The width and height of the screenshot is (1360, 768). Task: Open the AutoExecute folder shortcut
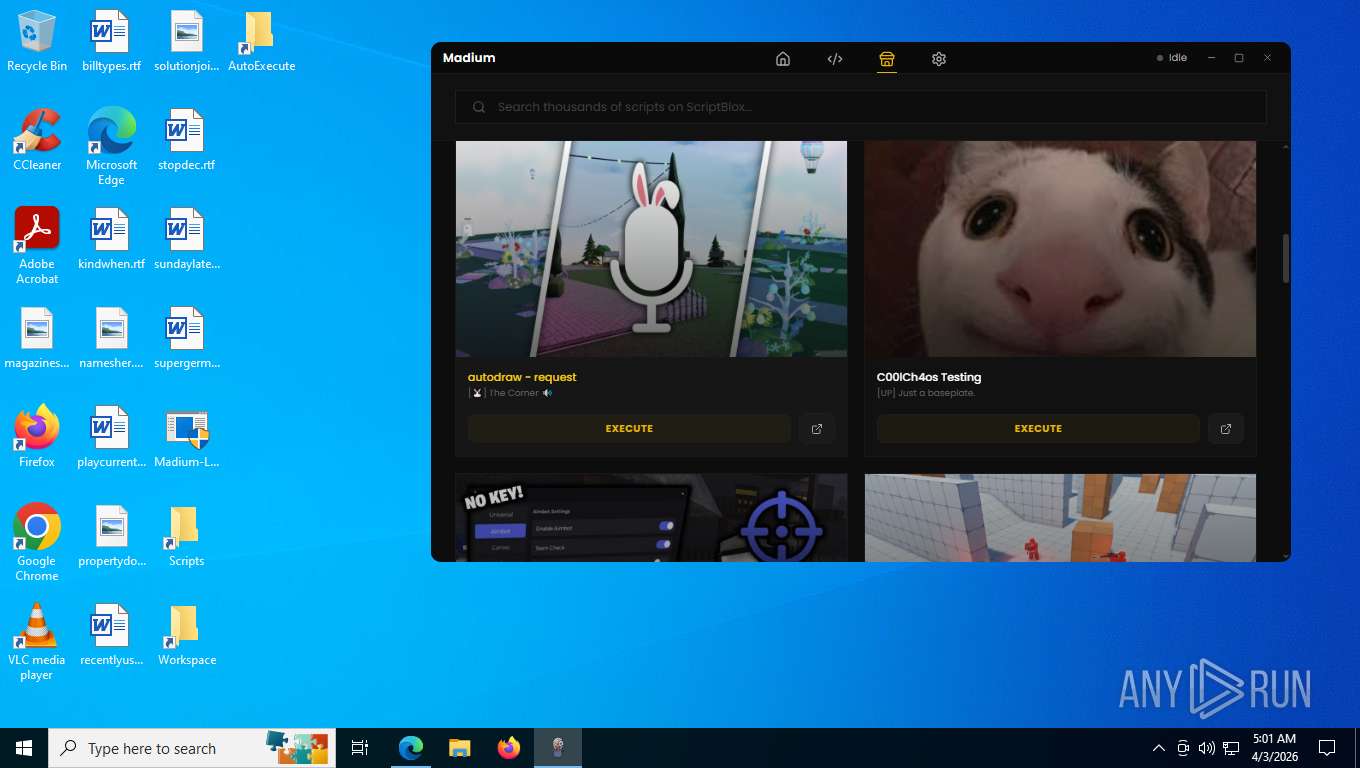261,41
